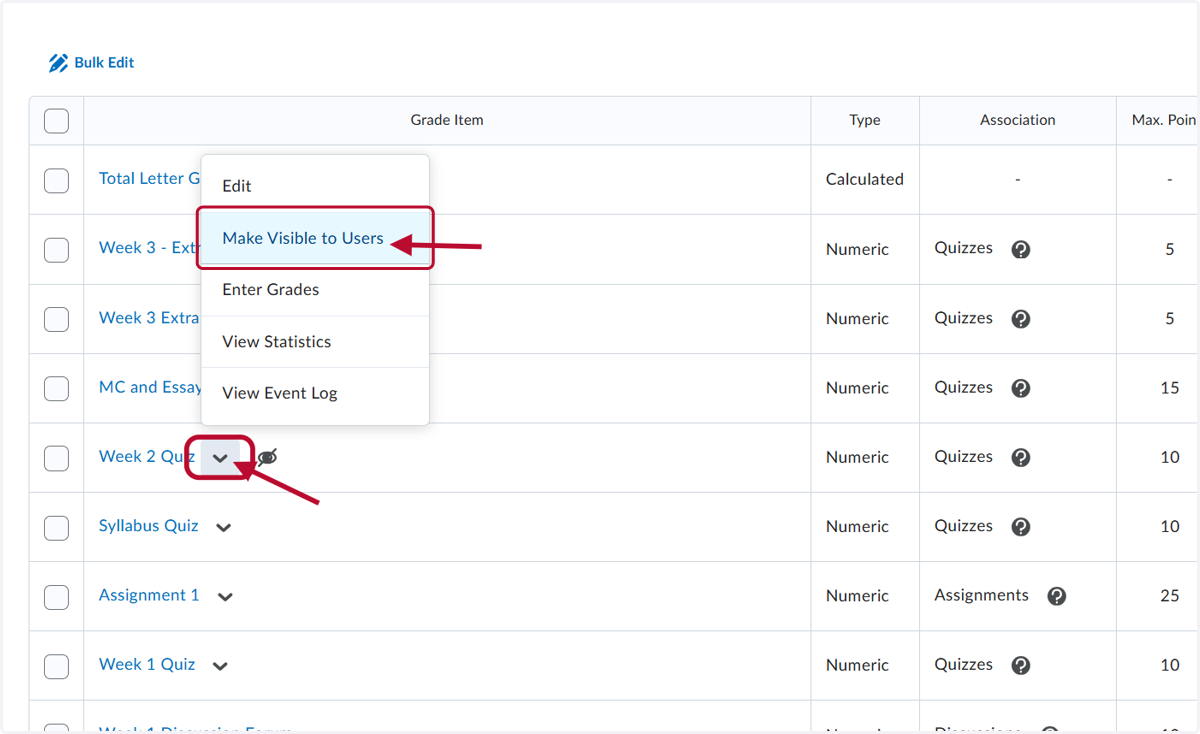Open help icon in Week 3 Extra row
Viewport: 1200px width, 734px height.
point(1021,319)
